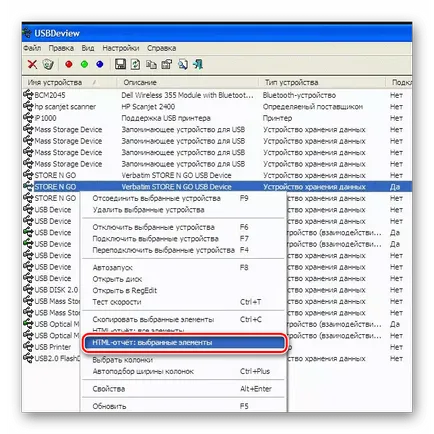Click the properties toolbar icon

click(167, 64)
